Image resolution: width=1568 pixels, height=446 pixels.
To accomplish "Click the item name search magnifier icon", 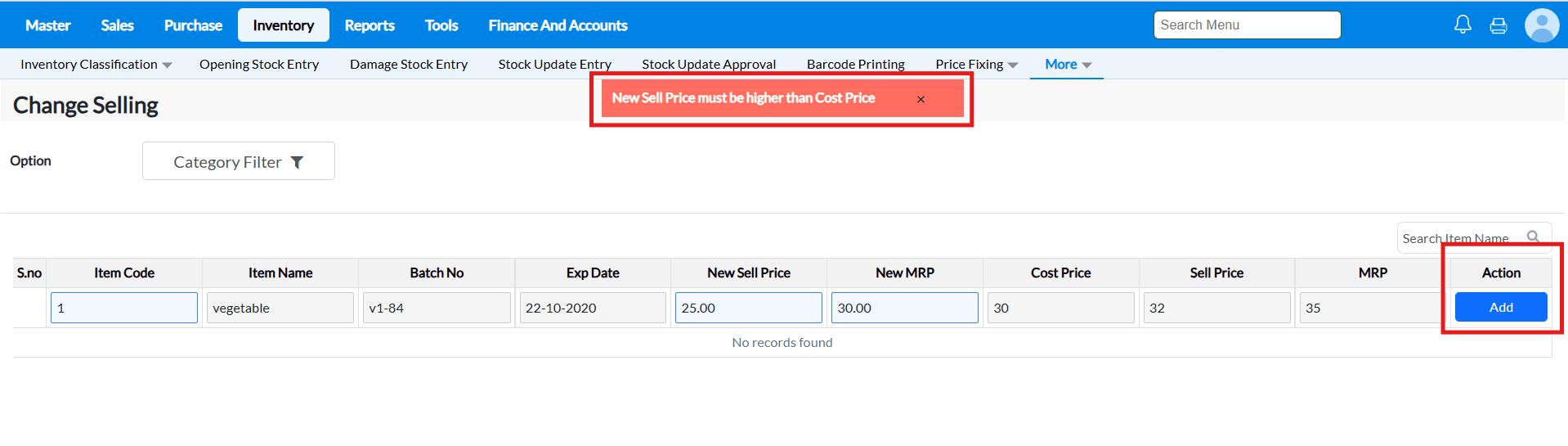I will [1533, 237].
